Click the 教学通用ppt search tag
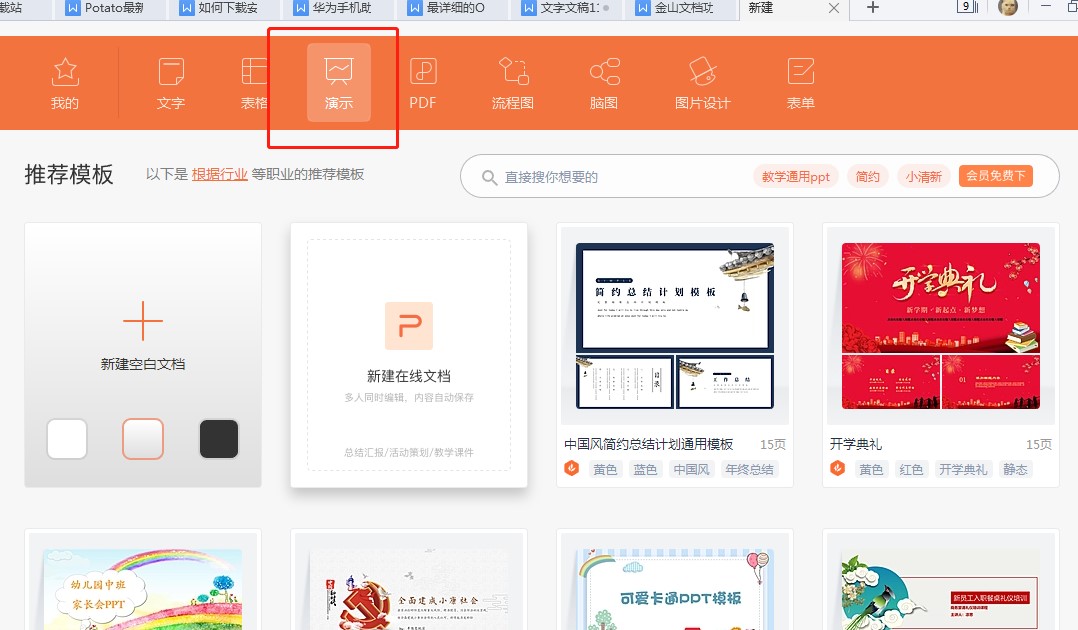1078x630 pixels. click(x=795, y=177)
